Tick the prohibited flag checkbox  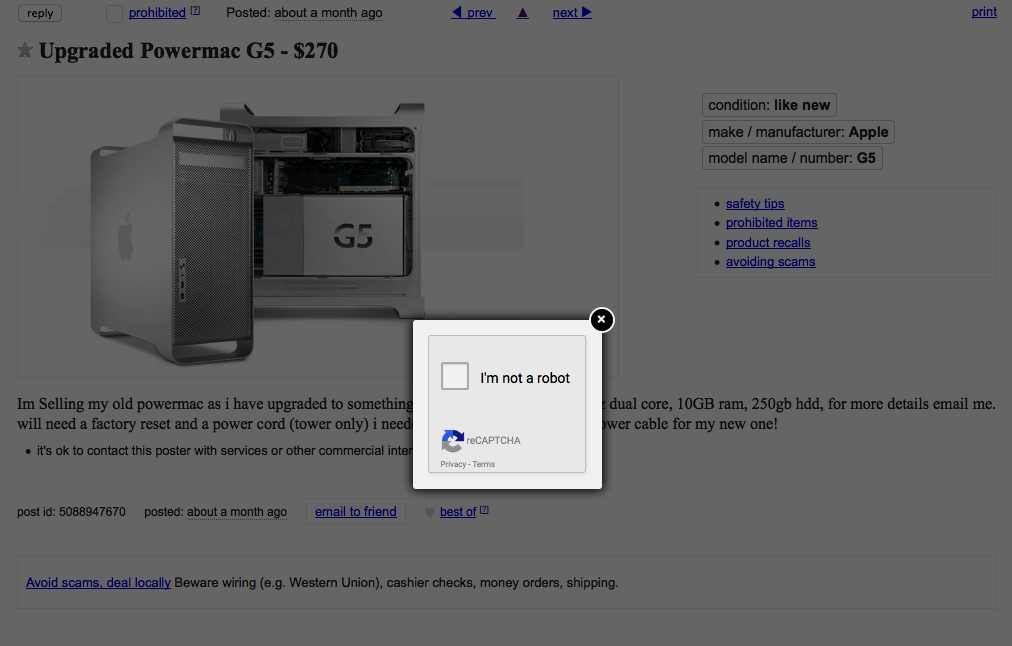(x=114, y=14)
